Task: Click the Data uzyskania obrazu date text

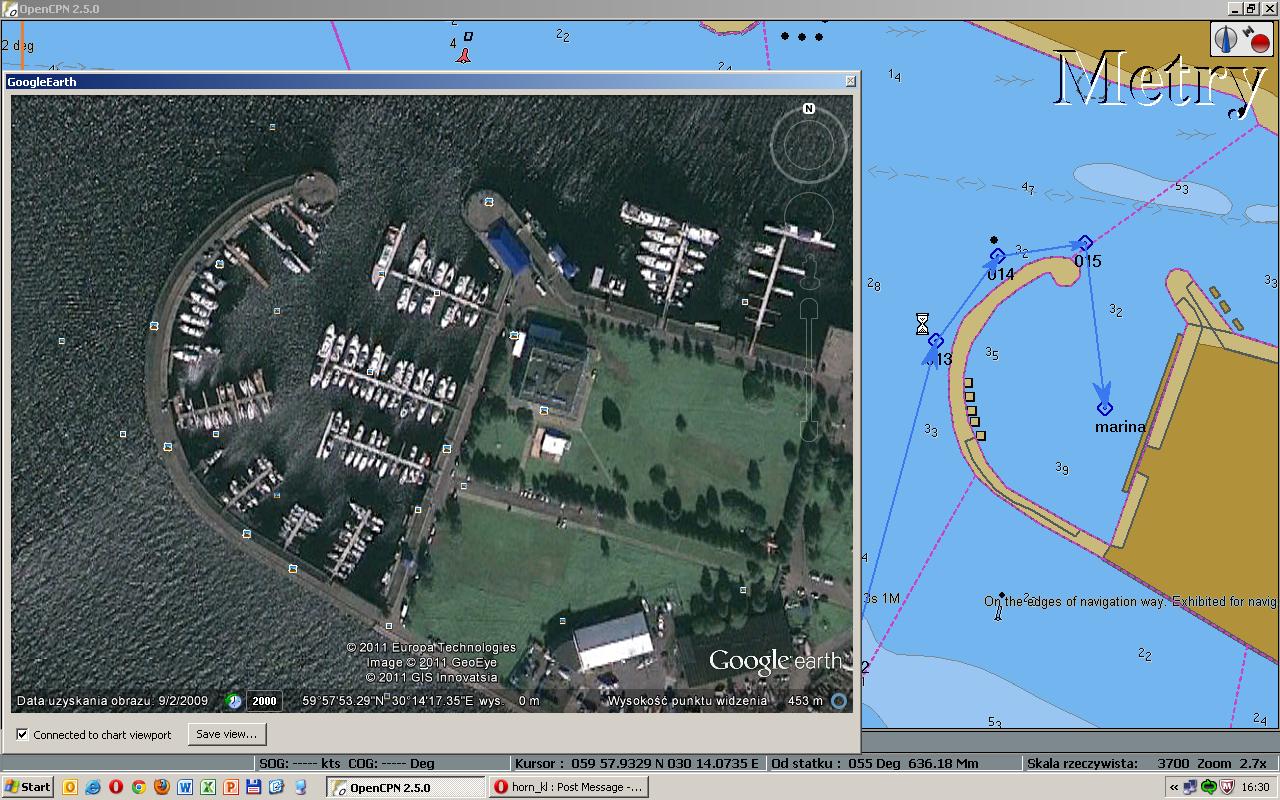Action: click(112, 701)
